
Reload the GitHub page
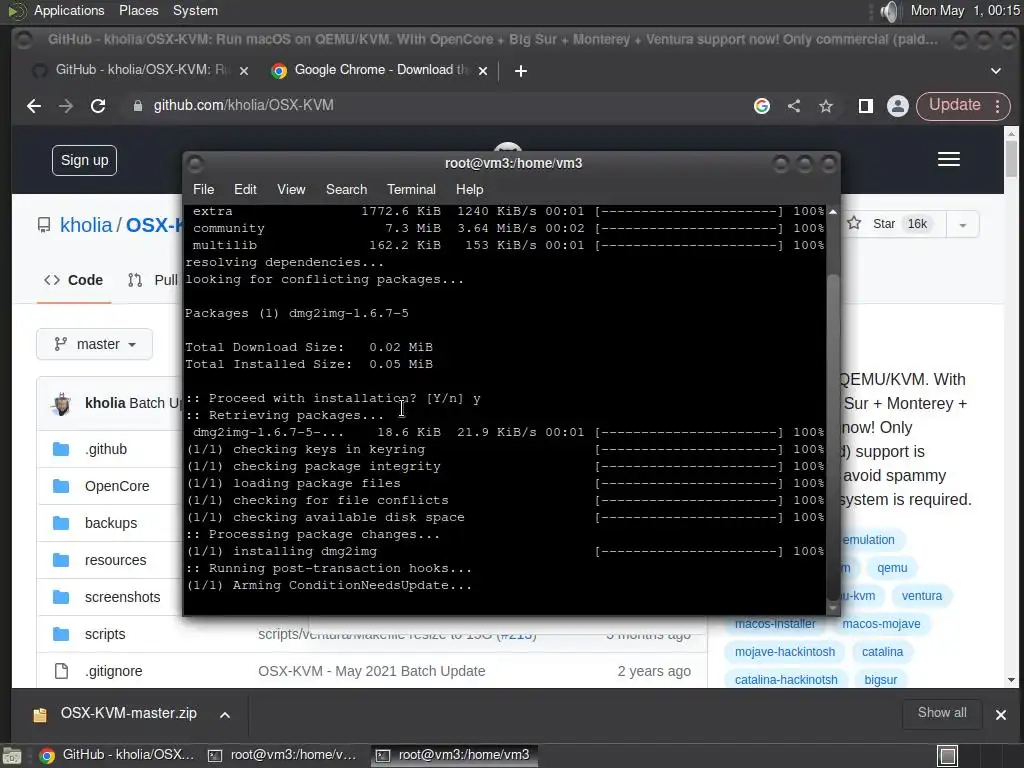click(x=98, y=106)
